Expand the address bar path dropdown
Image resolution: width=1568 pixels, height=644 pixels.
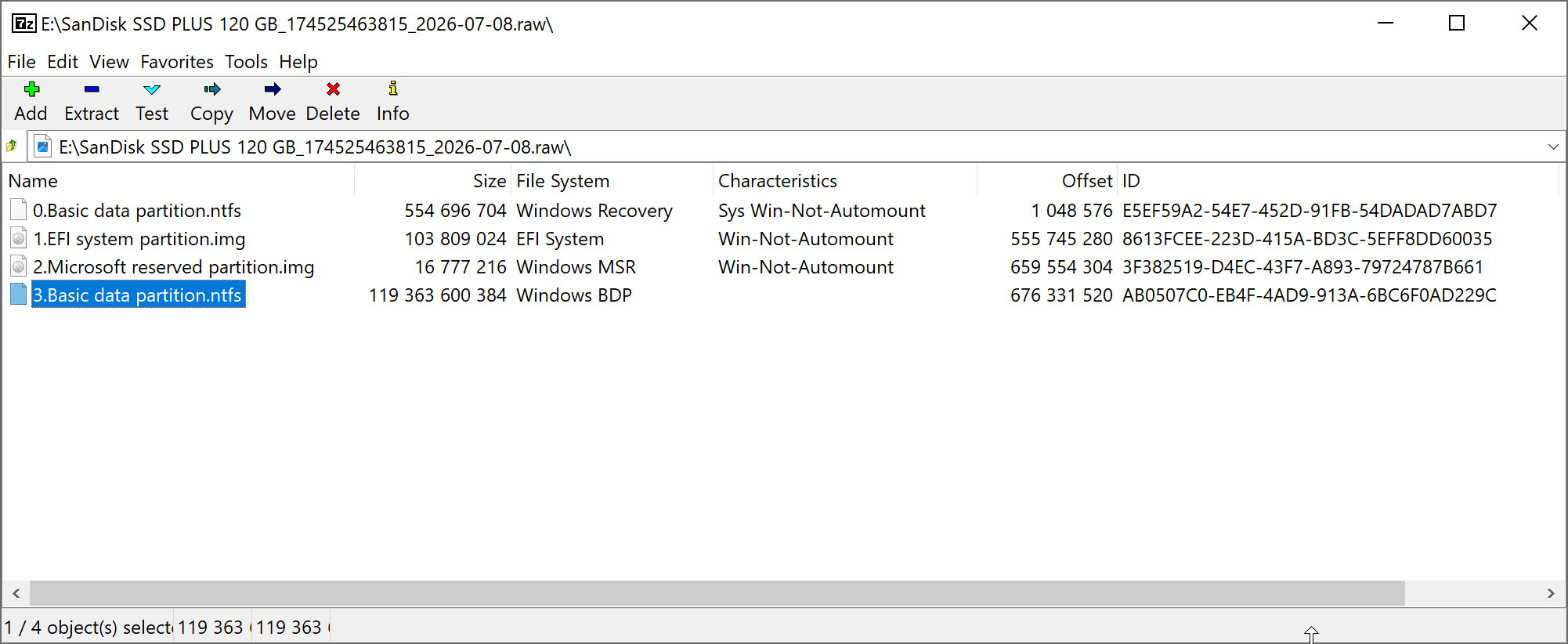point(1553,147)
